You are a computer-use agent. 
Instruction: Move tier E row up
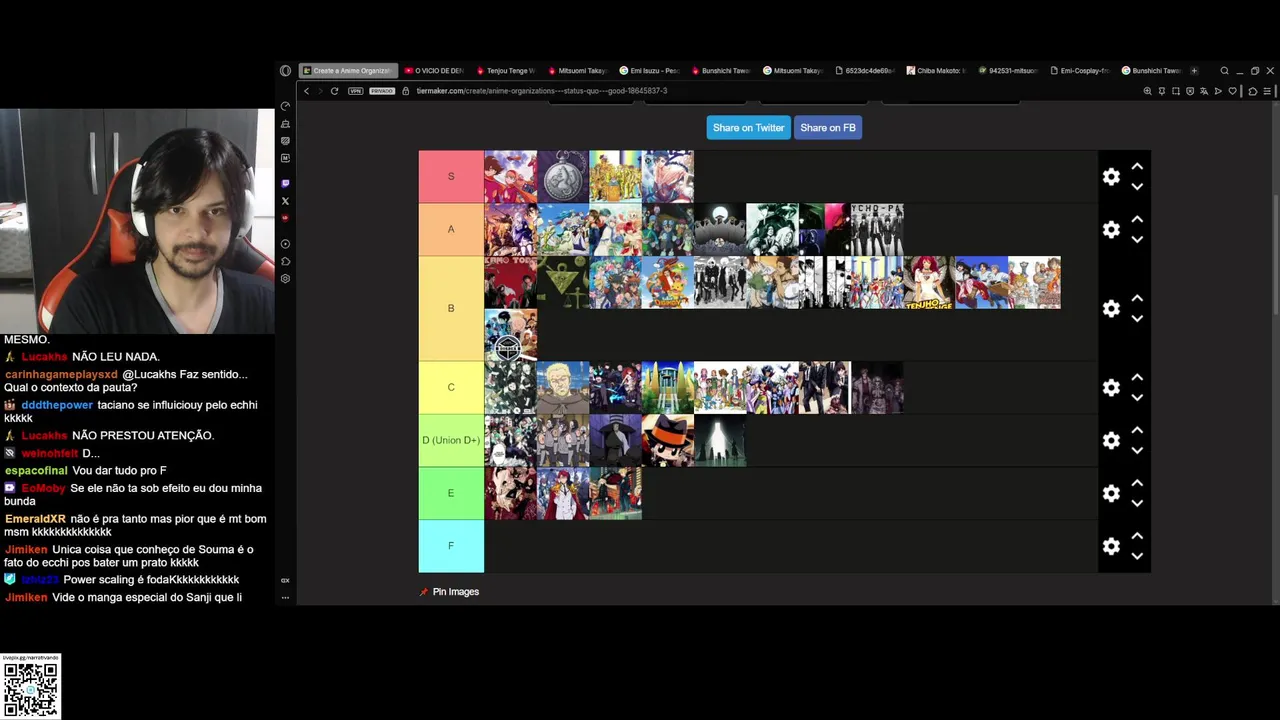pyautogui.click(x=1137, y=483)
